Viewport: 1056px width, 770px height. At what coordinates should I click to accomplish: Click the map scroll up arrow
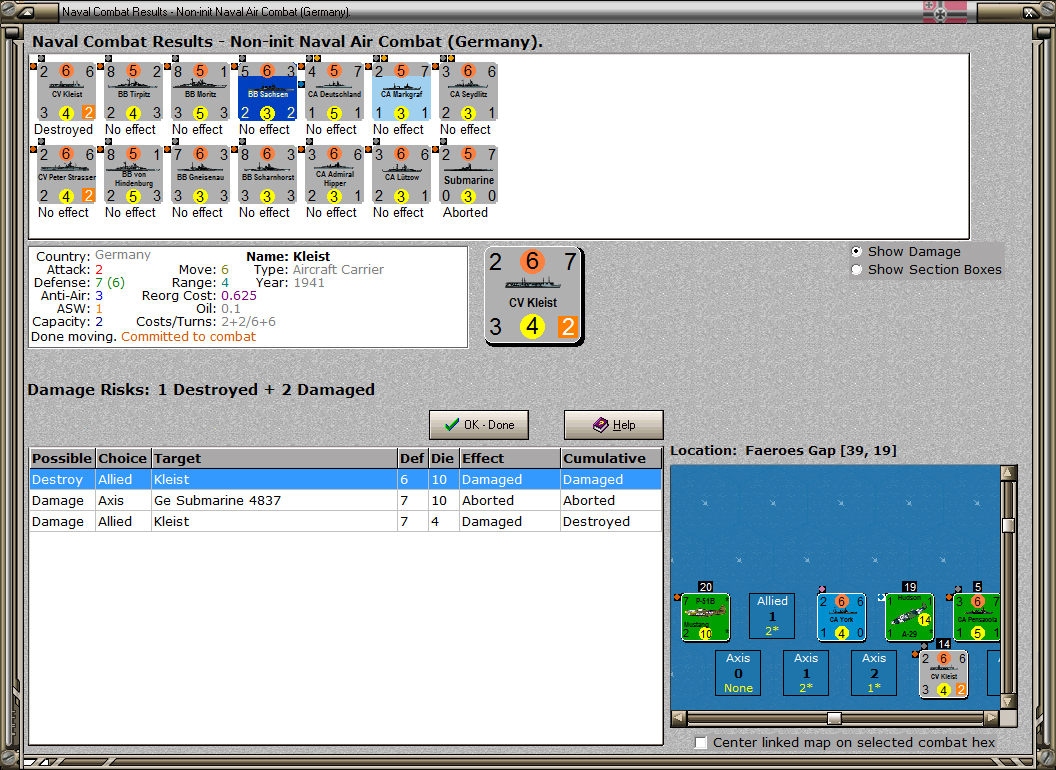(x=1008, y=473)
